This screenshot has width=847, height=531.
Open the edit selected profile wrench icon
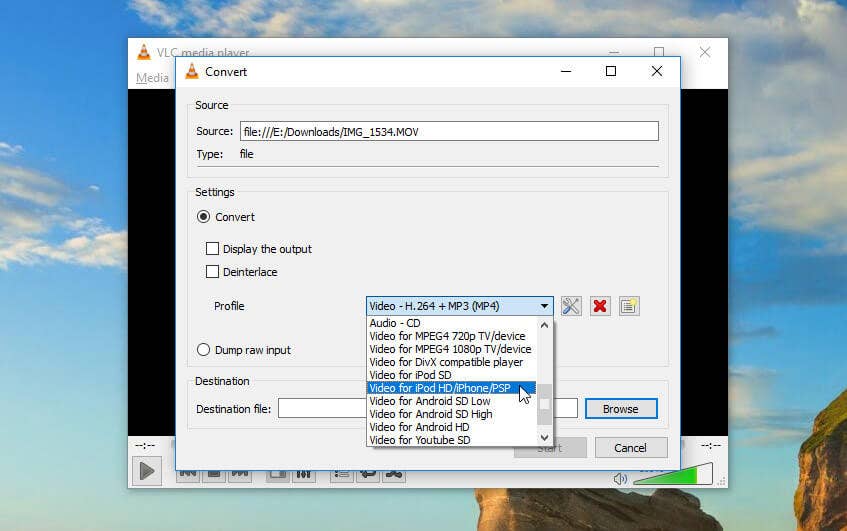point(571,306)
